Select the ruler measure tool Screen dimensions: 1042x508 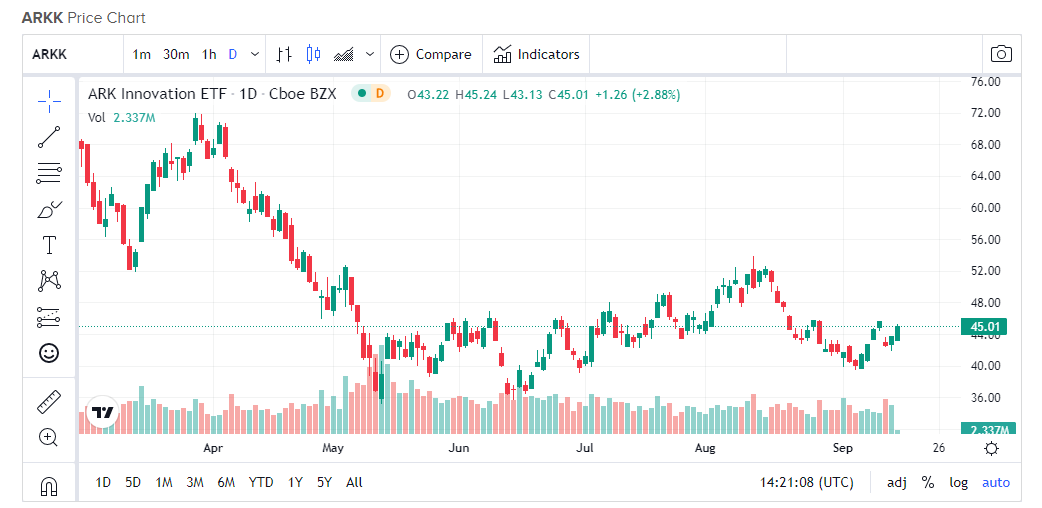[x=49, y=402]
